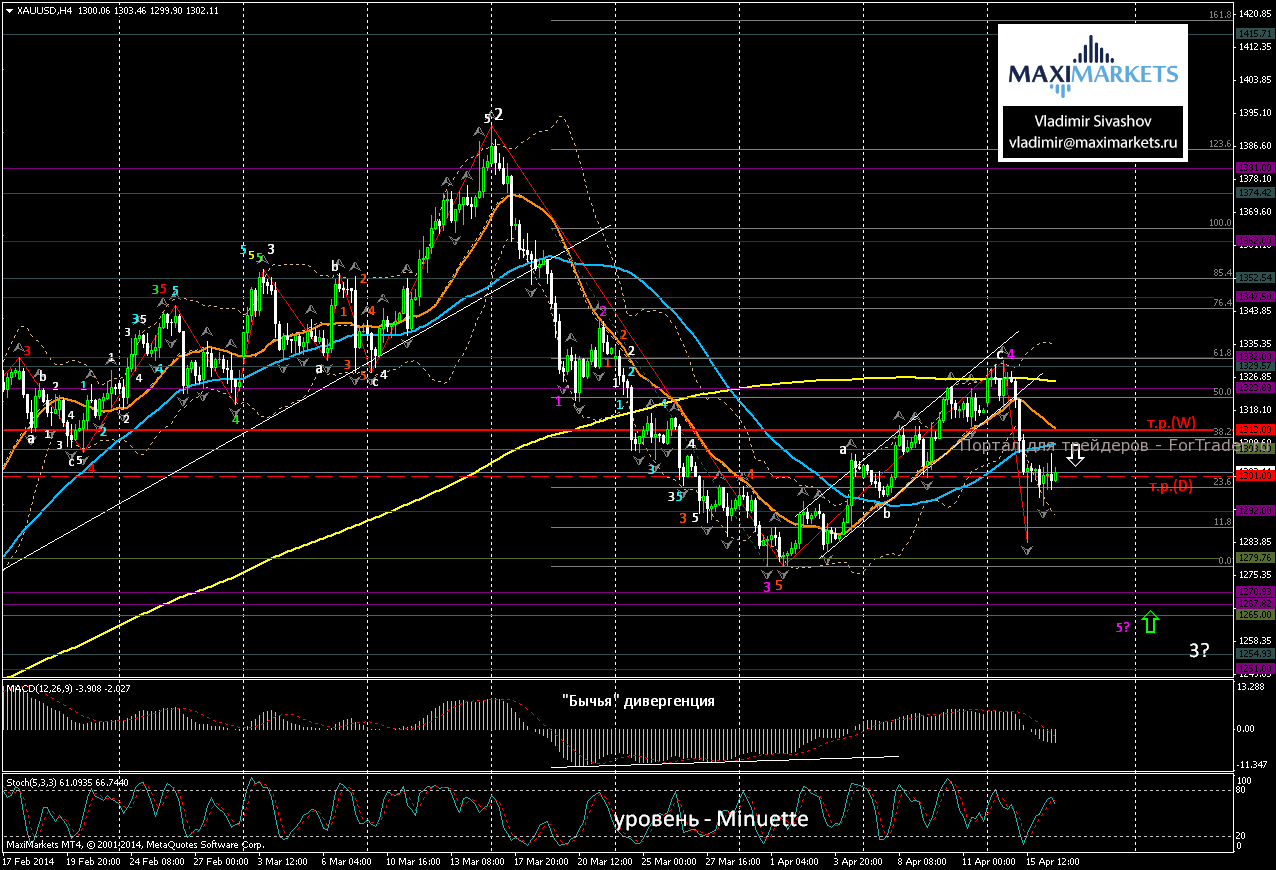Click the red 1313.00 price tag

click(1255, 430)
